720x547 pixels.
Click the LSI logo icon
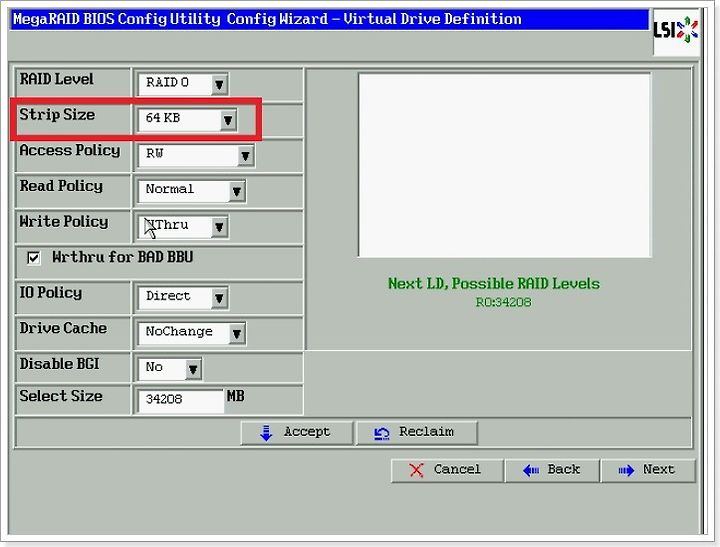(x=675, y=31)
